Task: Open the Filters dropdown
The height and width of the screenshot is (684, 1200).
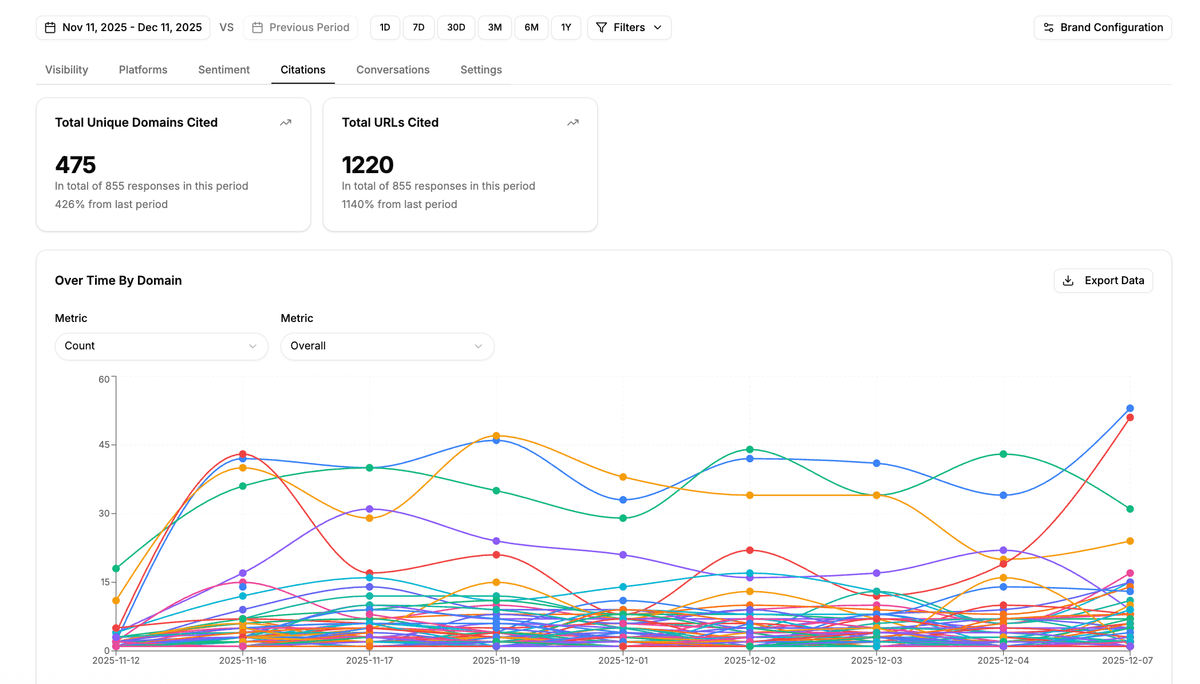Action: [x=629, y=27]
